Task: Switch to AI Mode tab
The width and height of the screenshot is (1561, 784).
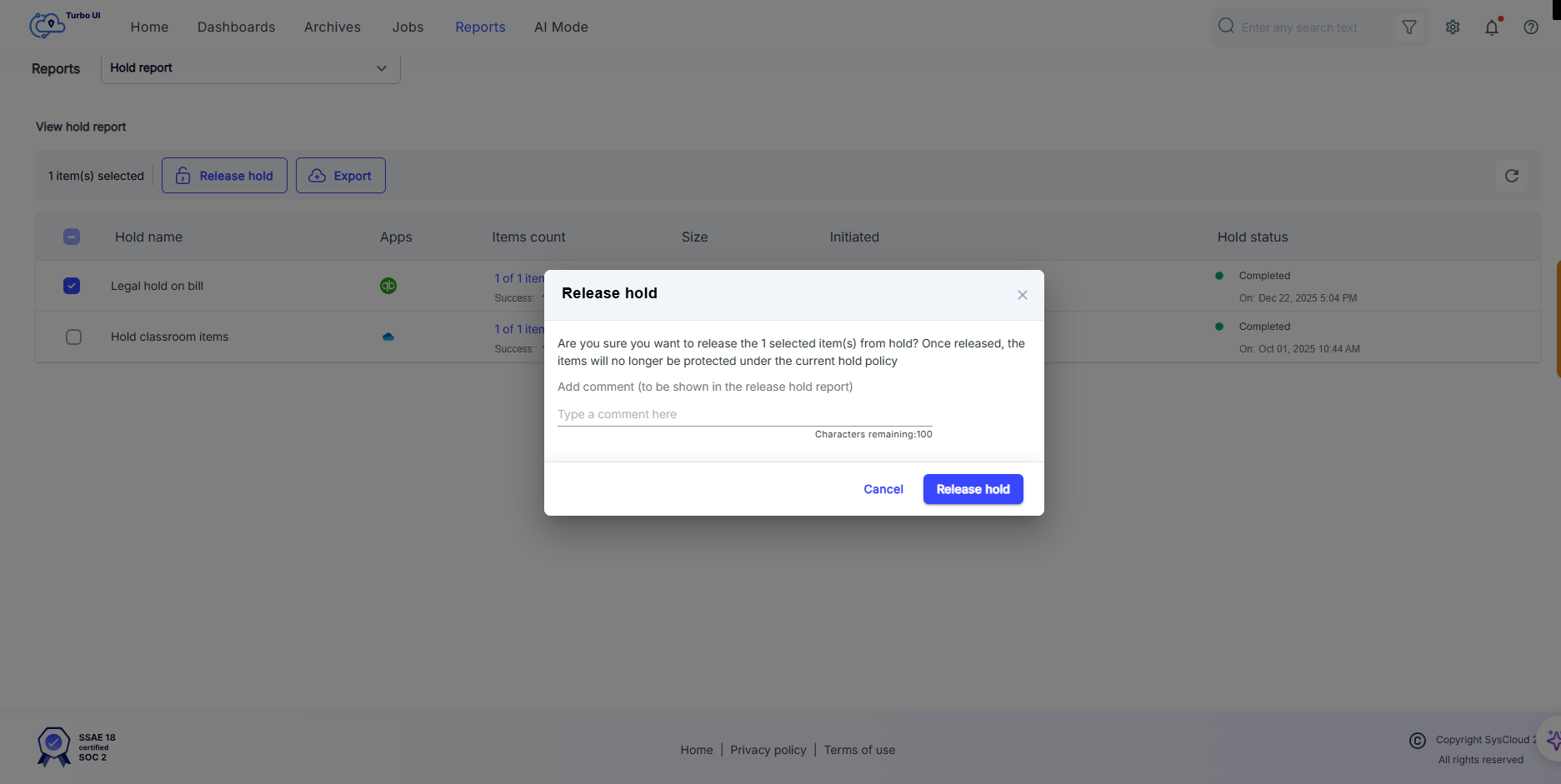Action: pyautogui.click(x=561, y=27)
